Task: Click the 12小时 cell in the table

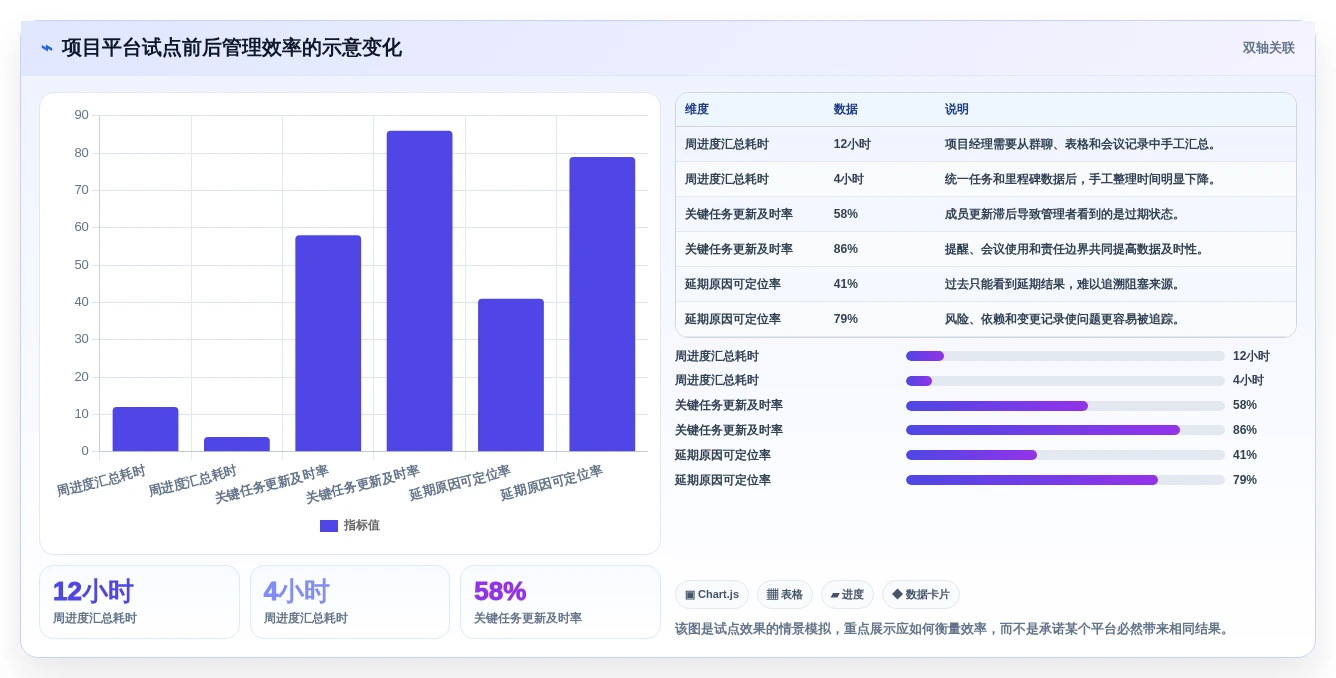Action: (852, 145)
